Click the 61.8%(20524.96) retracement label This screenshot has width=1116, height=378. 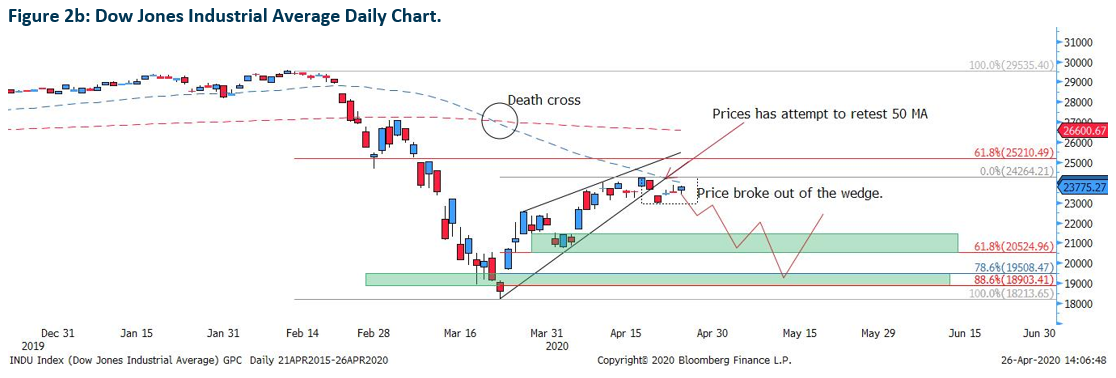click(x=1011, y=246)
